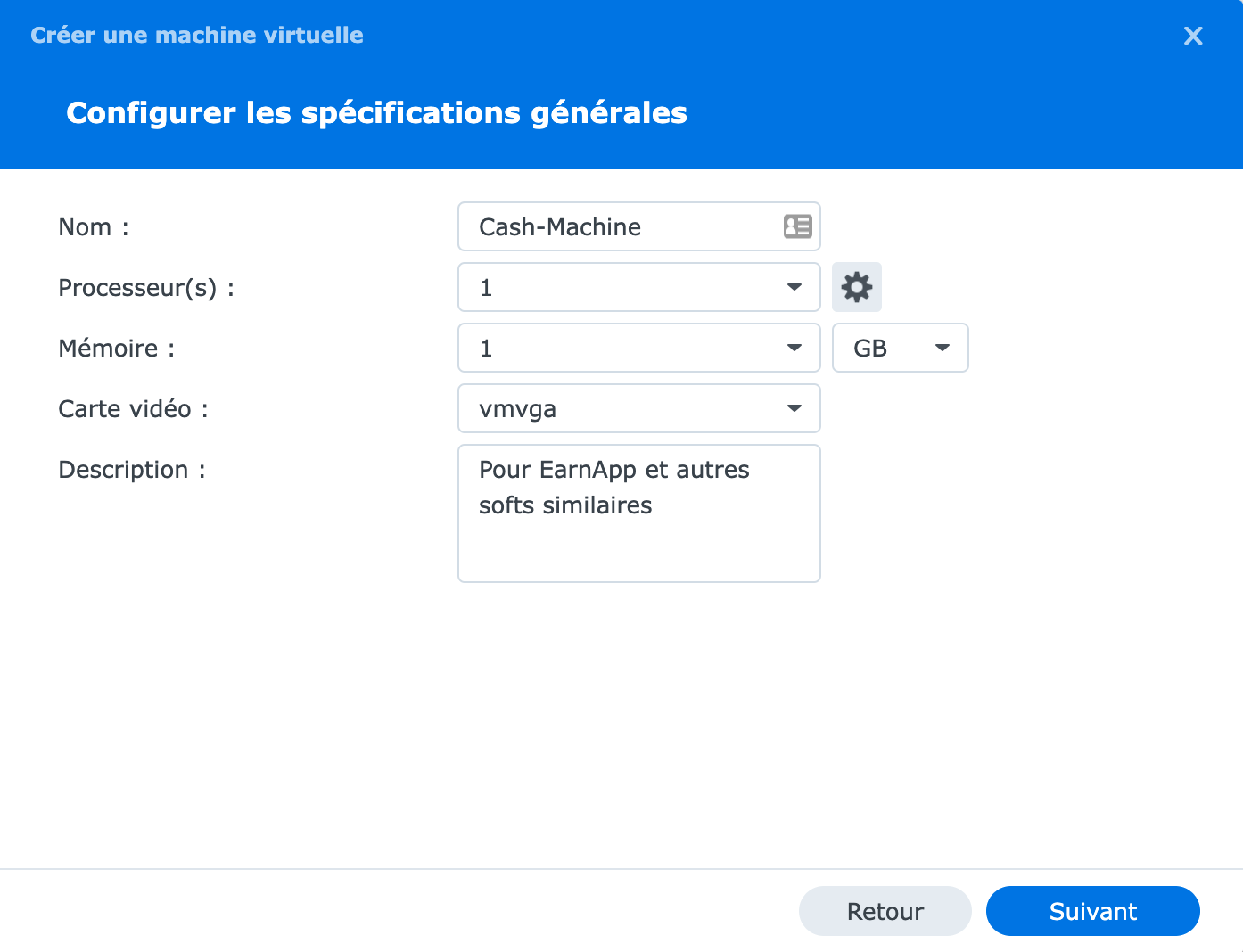Click the "Processeur(s) :" label
The width and height of the screenshot is (1243, 952).
(x=146, y=288)
